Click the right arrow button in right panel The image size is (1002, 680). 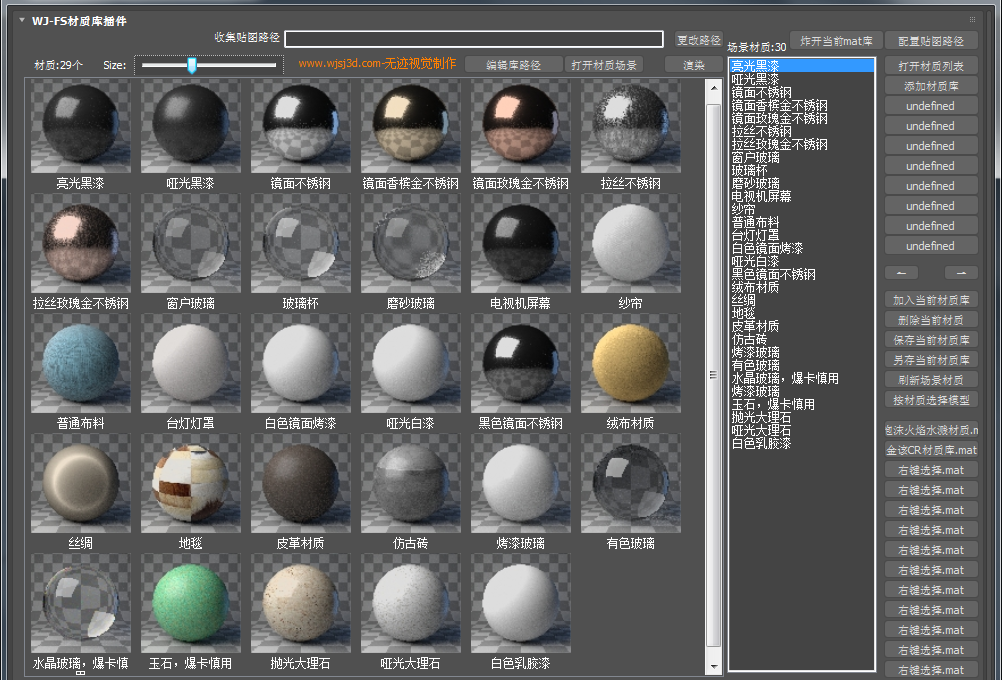pyautogui.click(x=961, y=273)
